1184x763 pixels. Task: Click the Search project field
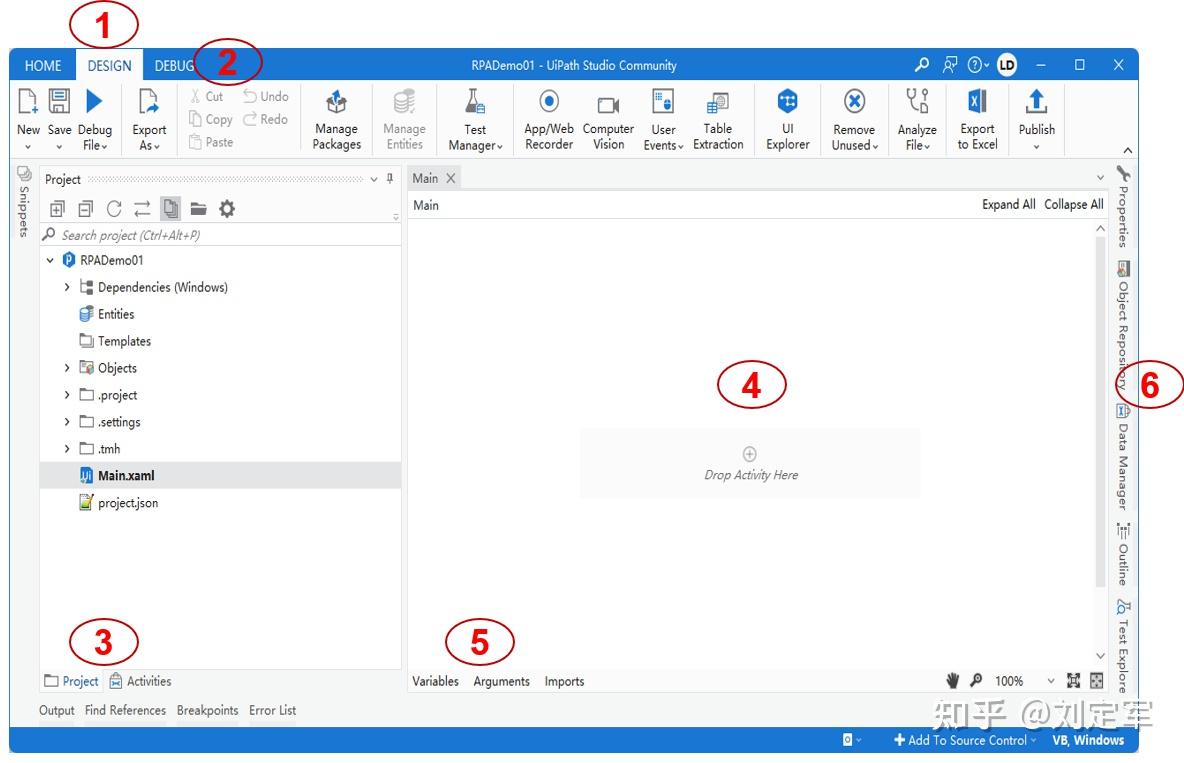220,235
